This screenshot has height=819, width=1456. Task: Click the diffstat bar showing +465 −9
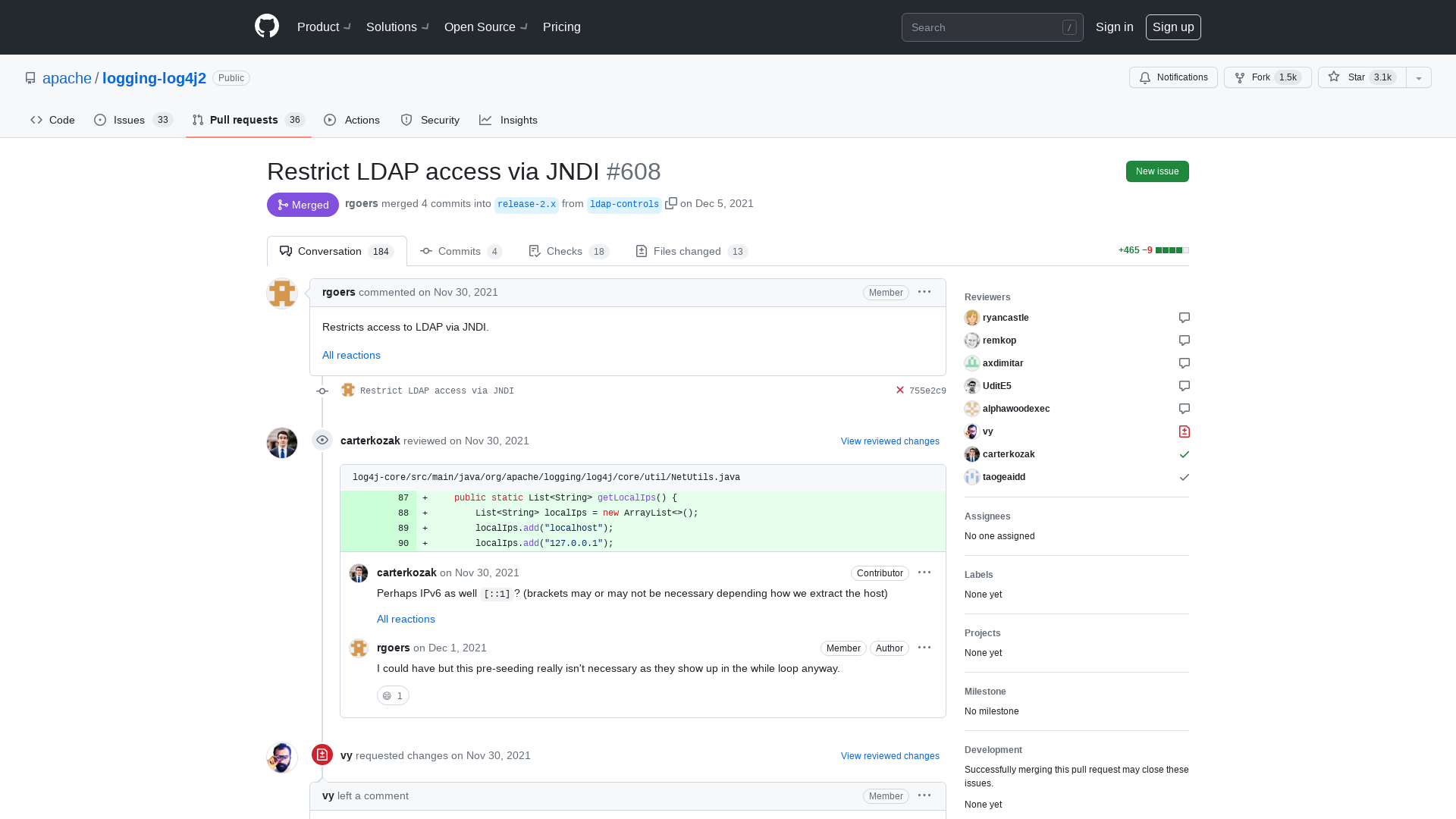pos(1153,250)
